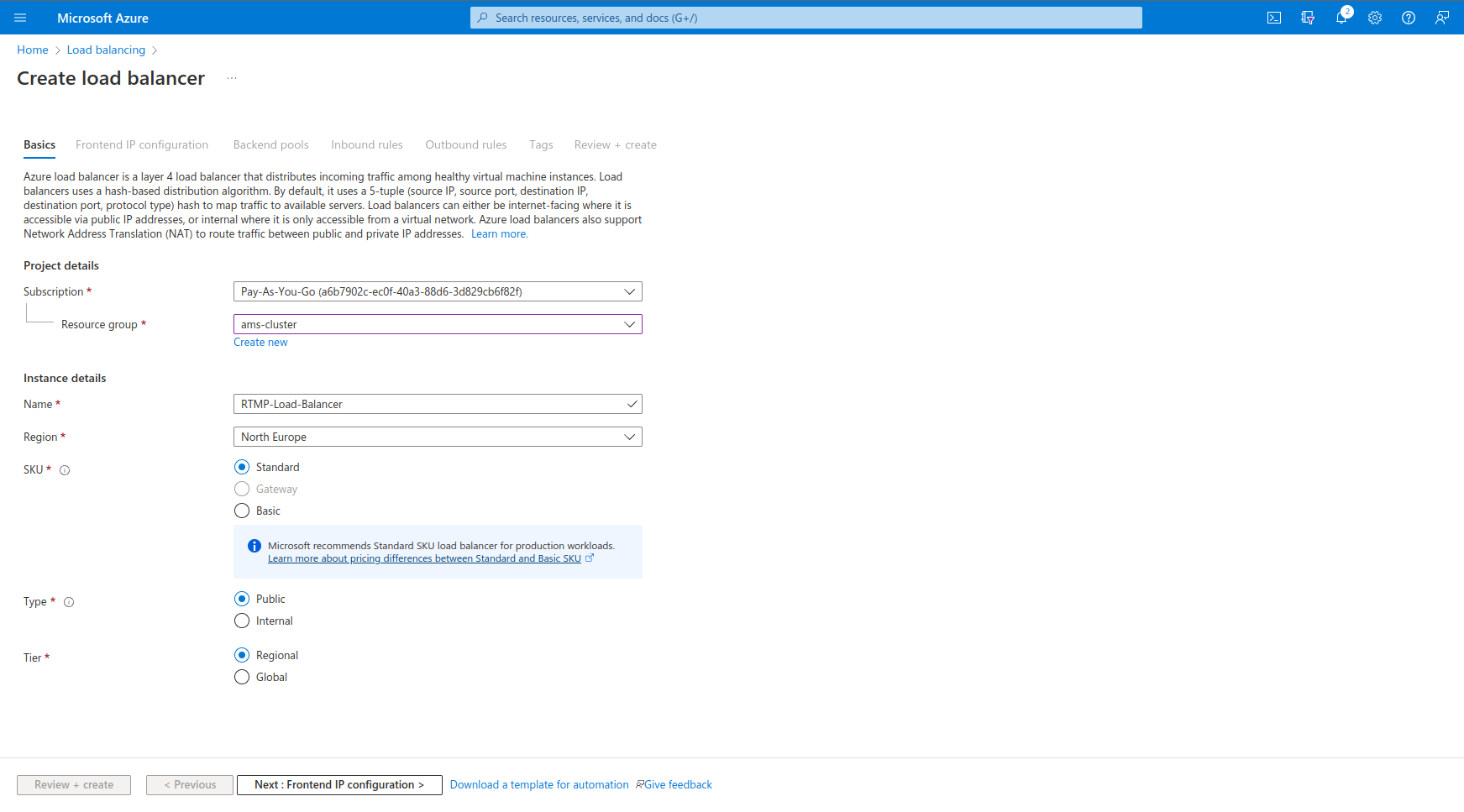
Task: Click the Instance details heading
Action: [65, 378]
